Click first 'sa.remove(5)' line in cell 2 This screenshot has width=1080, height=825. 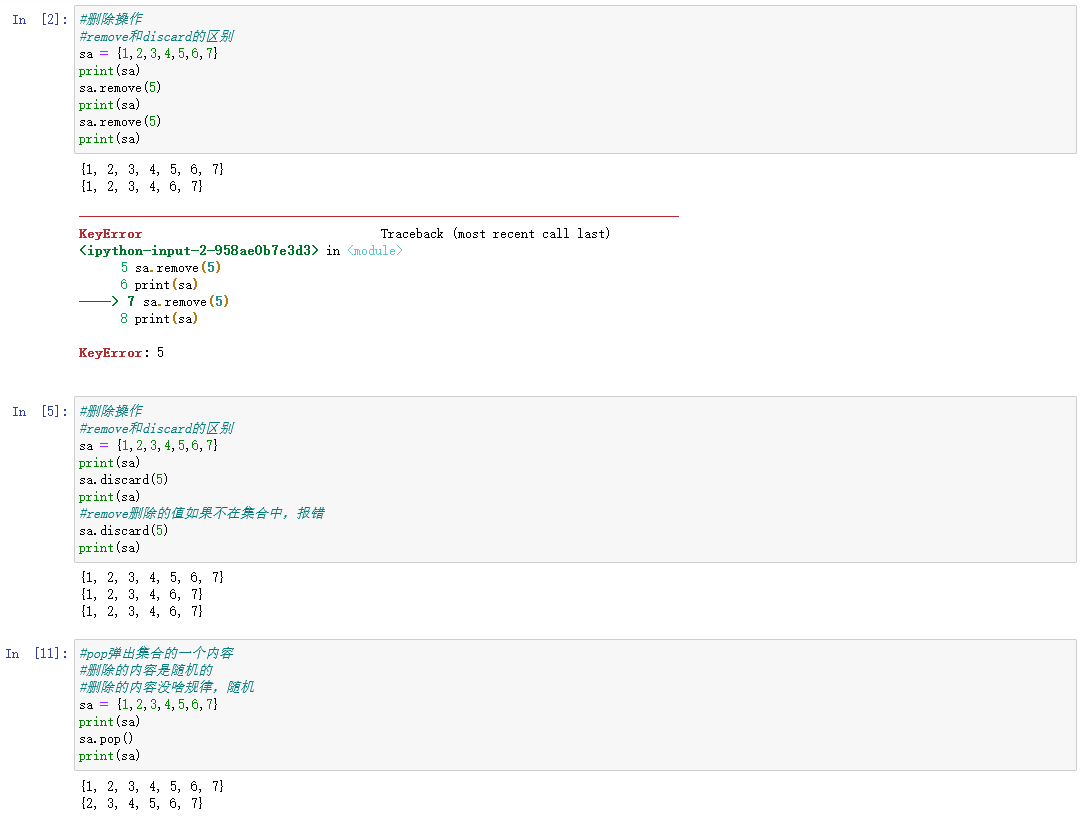click(120, 87)
